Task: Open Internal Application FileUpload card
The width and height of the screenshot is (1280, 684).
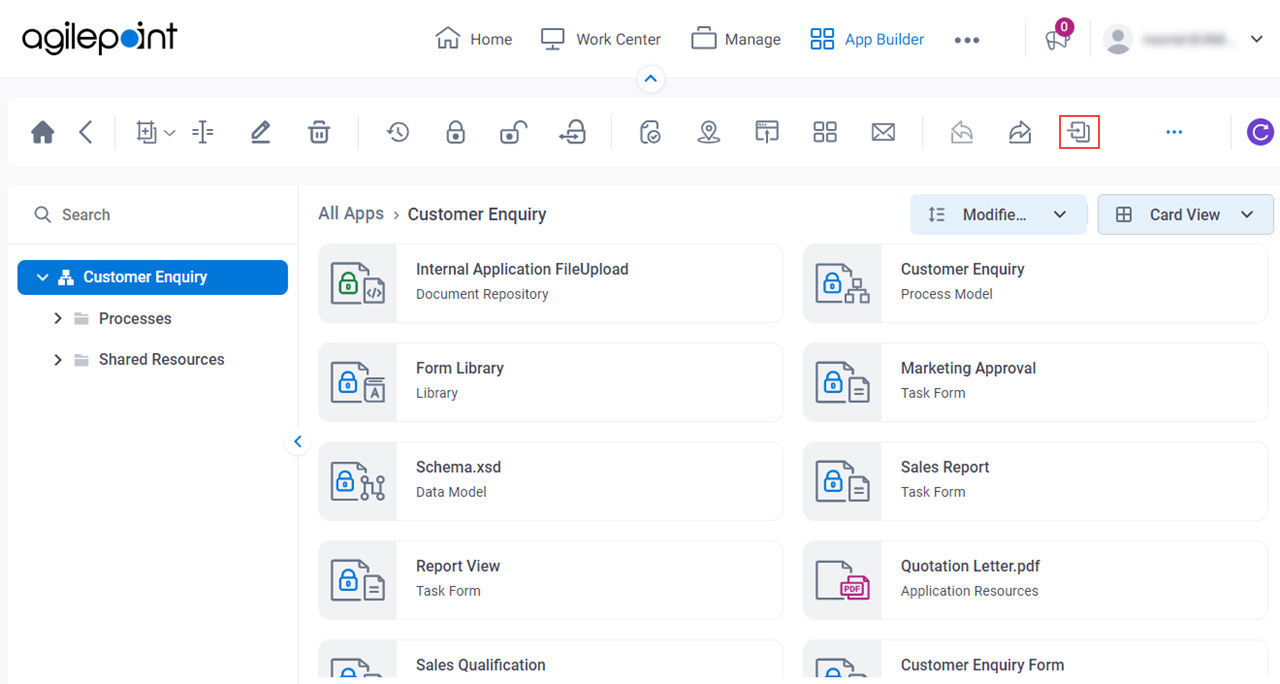Action: [550, 283]
